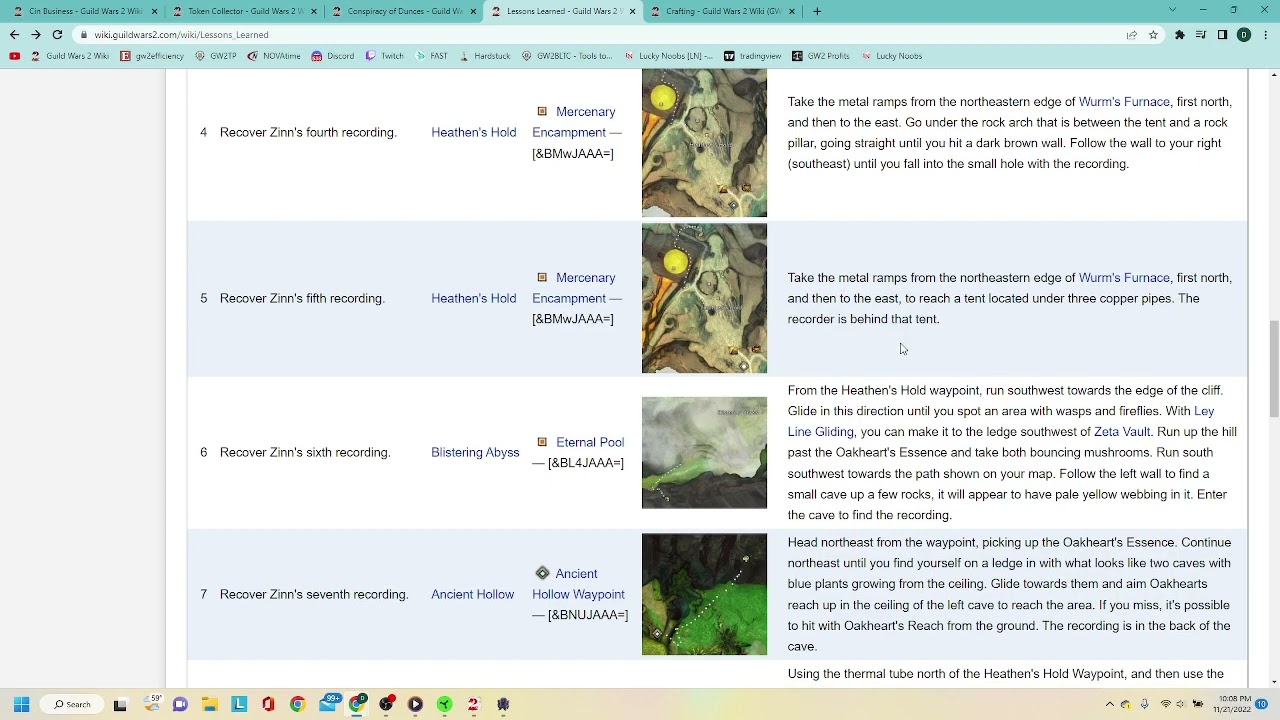This screenshot has width=1280, height=720.
Task: Open the gw2efficiency bookmark
Action: click(x=152, y=56)
